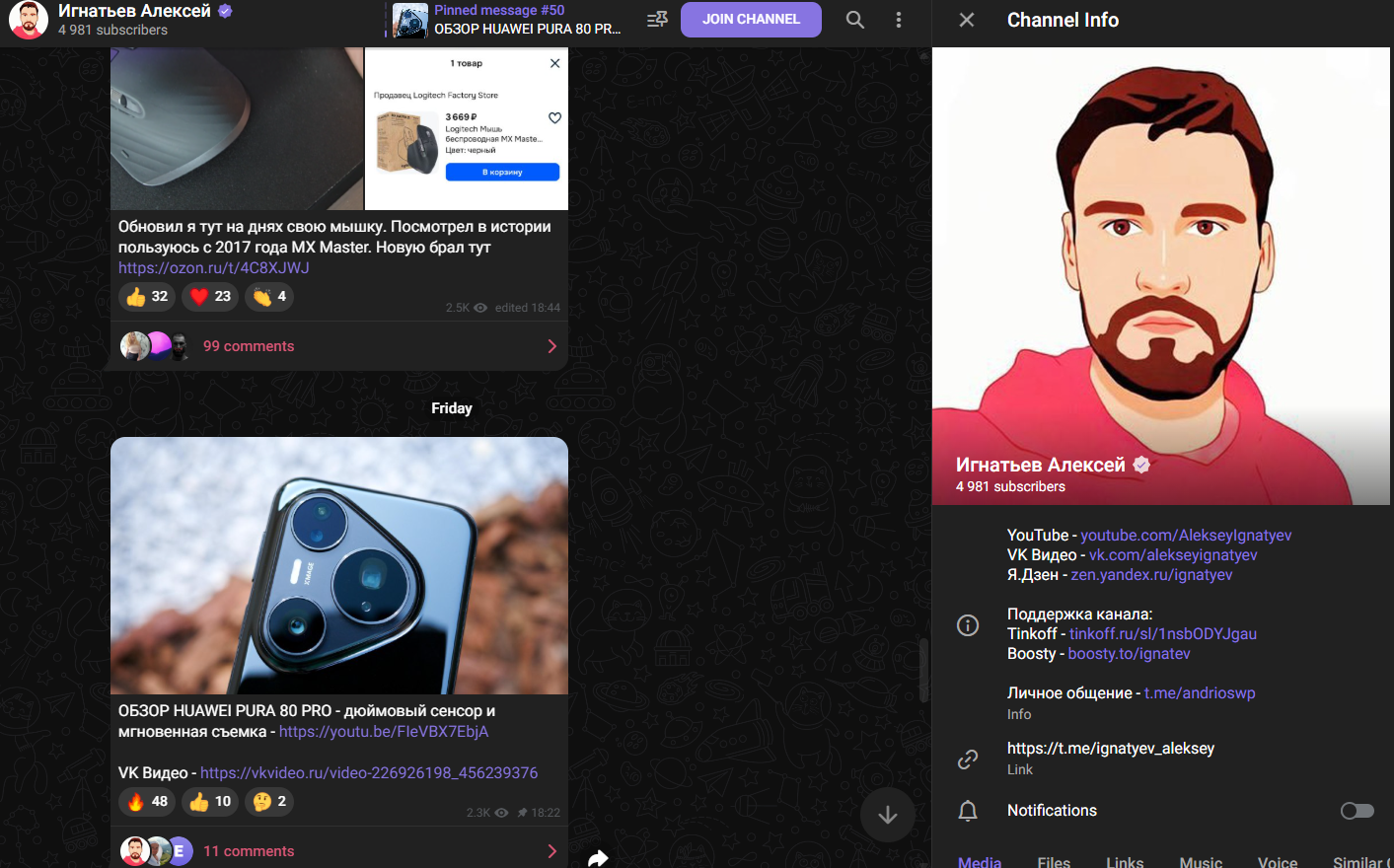This screenshot has width=1394, height=868.
Task: Switch to the Music tab
Action: pyautogui.click(x=1201, y=862)
